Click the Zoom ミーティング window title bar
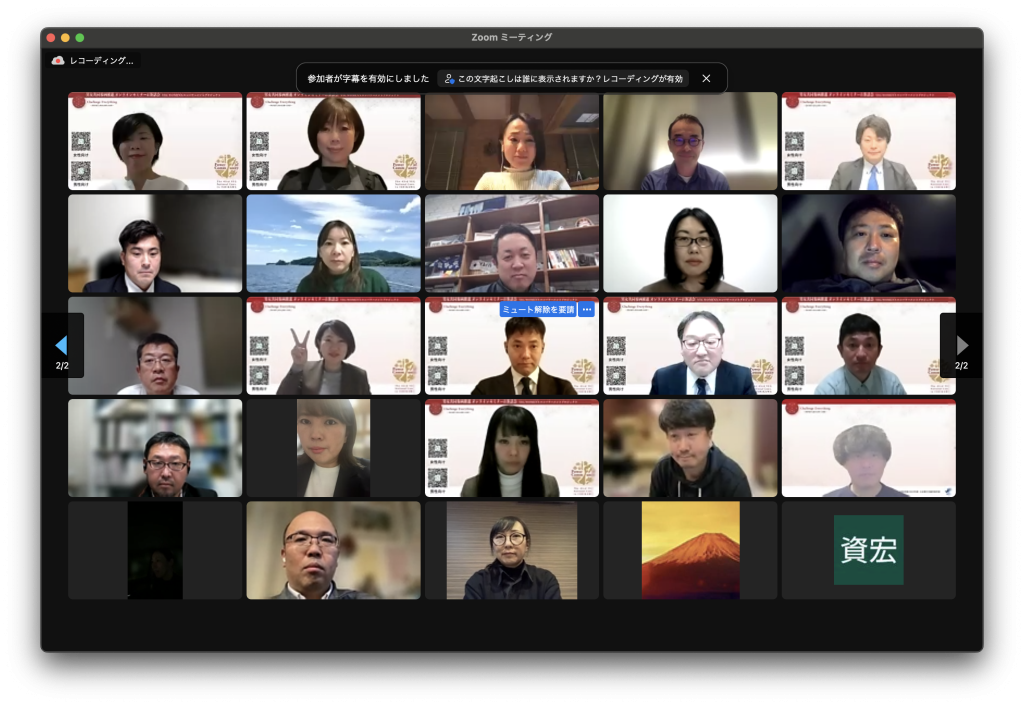The image size is (1024, 706). pyautogui.click(x=511, y=37)
